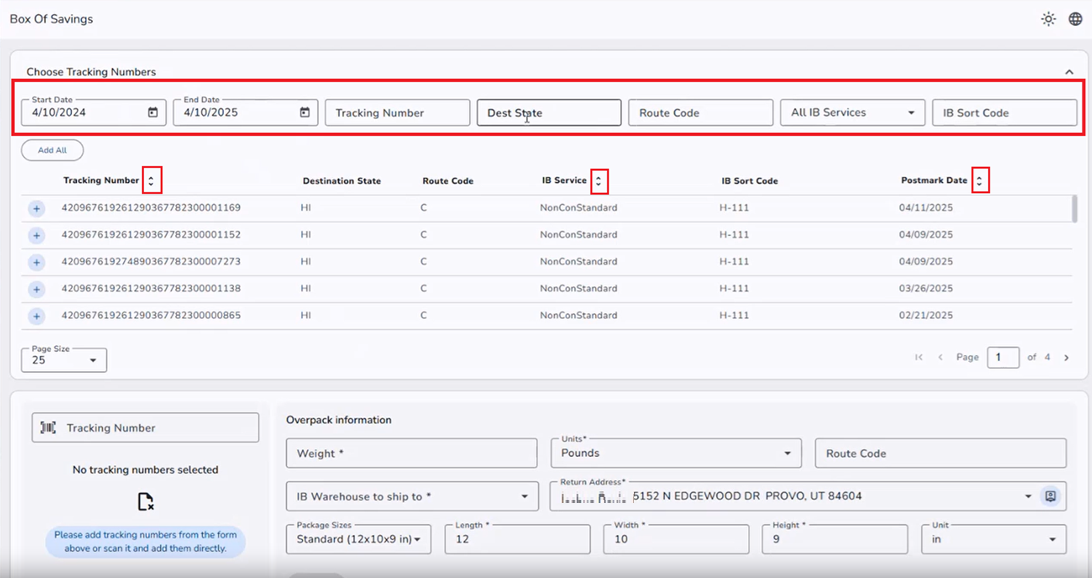Sort by Postmark Date column
Viewport: 1092px width, 578px height.
979,181
